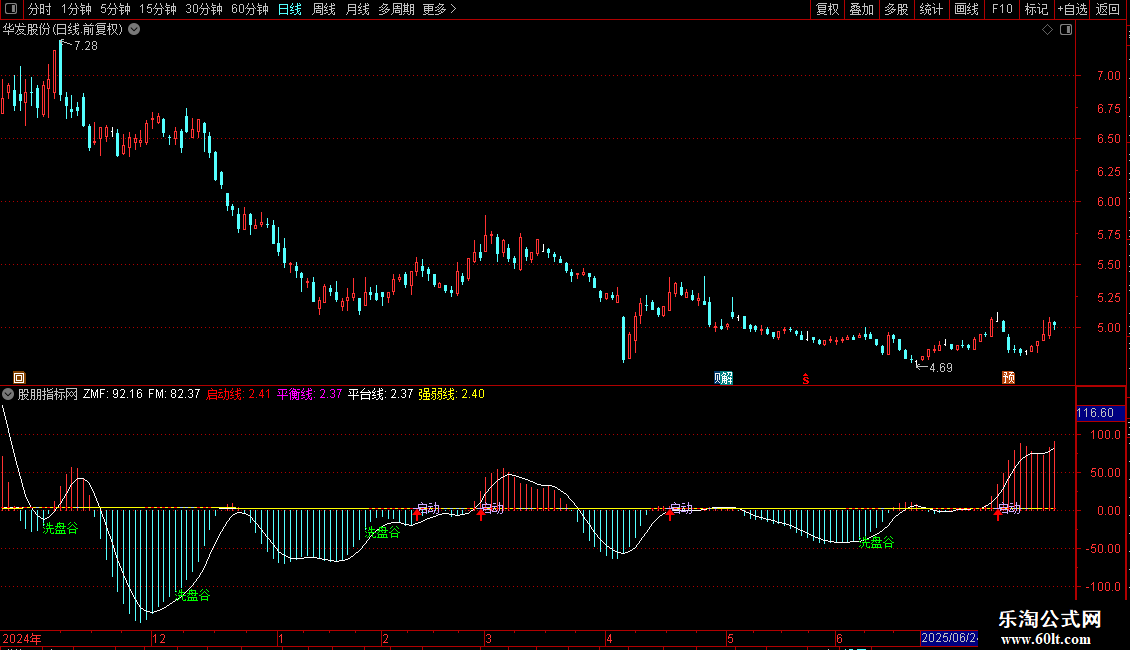The image size is (1130, 650).
Task: Select the 60分钟 period tab
Action: (x=249, y=9)
